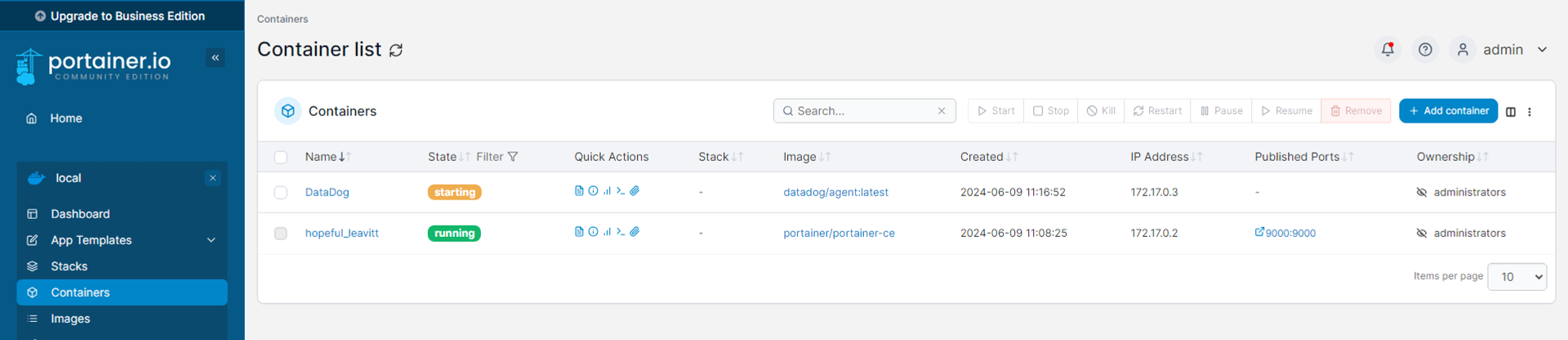Click the Add container button

(1448, 111)
